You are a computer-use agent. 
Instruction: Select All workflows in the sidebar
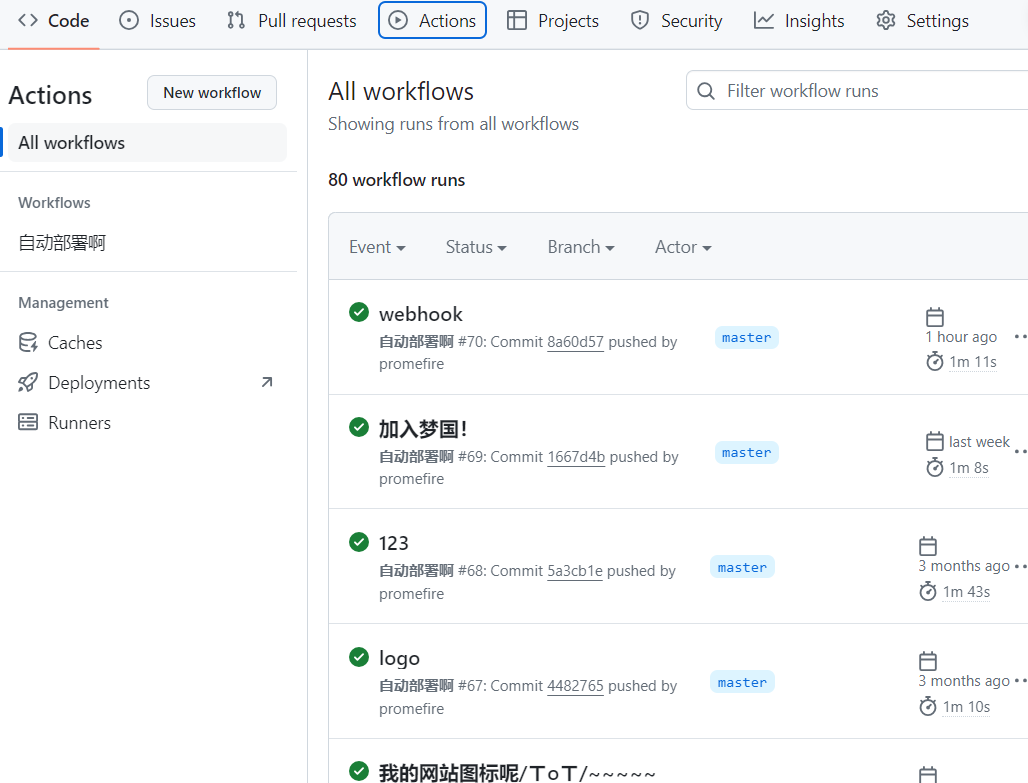148,142
